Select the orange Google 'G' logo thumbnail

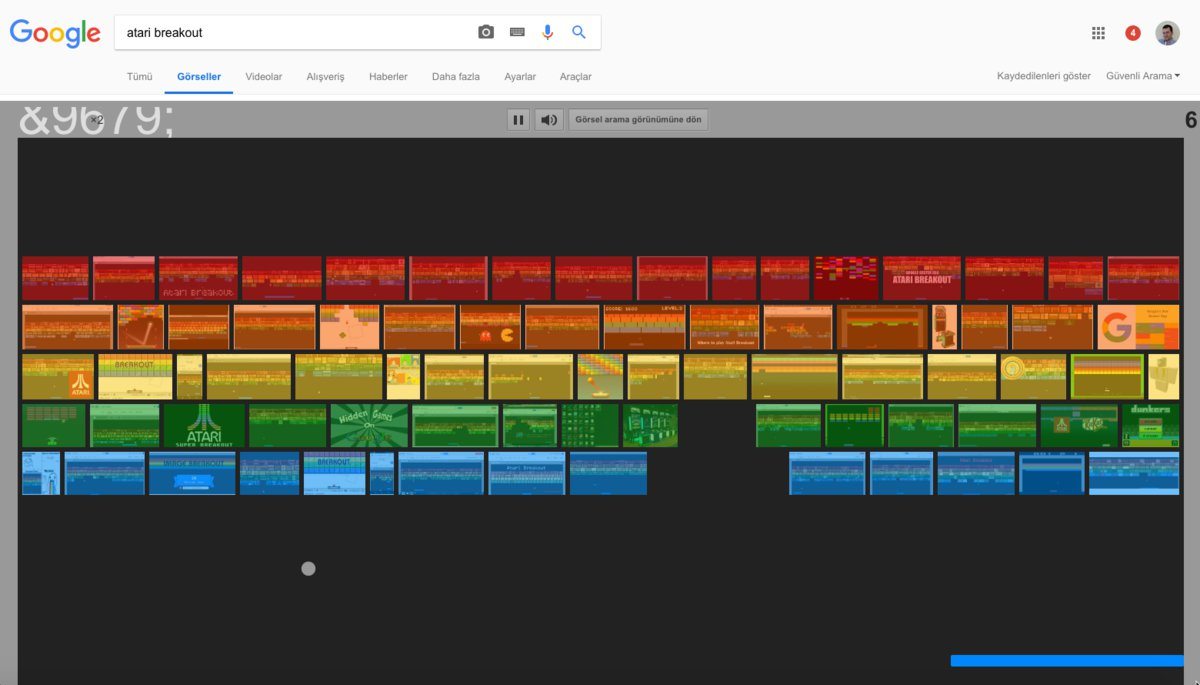tap(1138, 327)
